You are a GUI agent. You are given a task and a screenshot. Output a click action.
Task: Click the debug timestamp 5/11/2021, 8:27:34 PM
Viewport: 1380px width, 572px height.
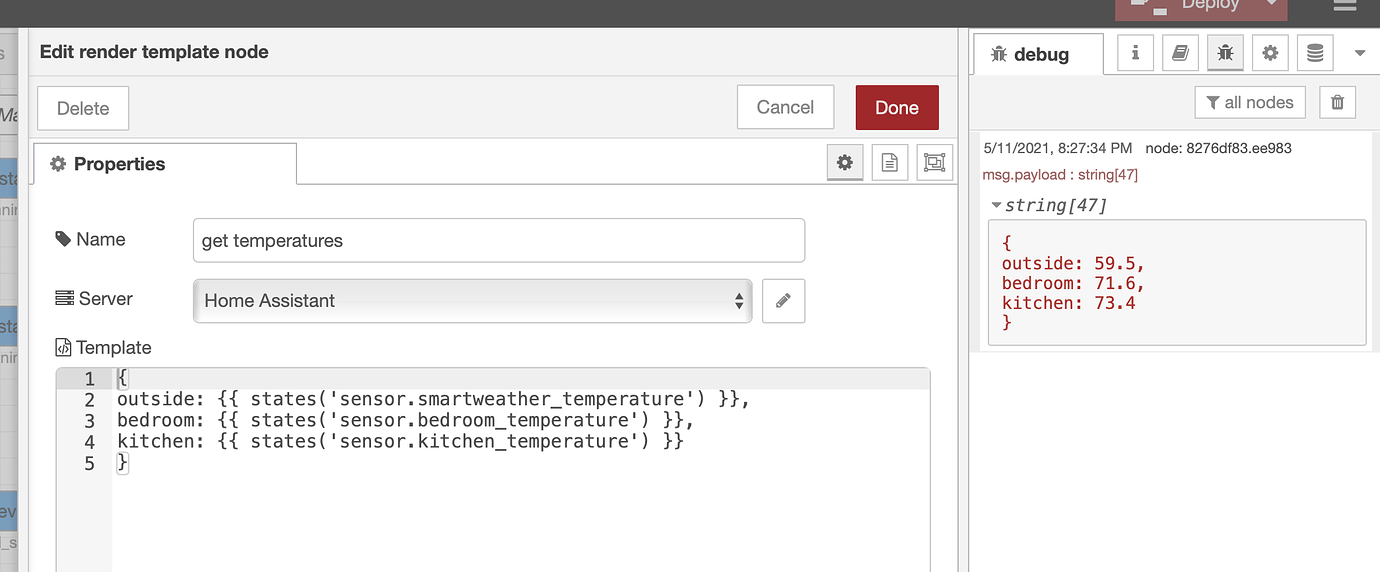tap(1058, 148)
